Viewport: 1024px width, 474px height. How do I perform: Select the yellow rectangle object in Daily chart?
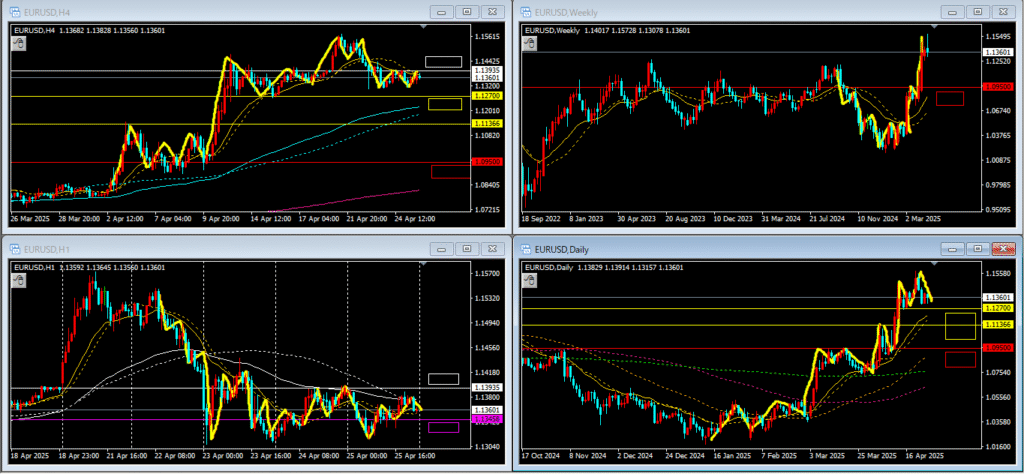[x=960, y=326]
